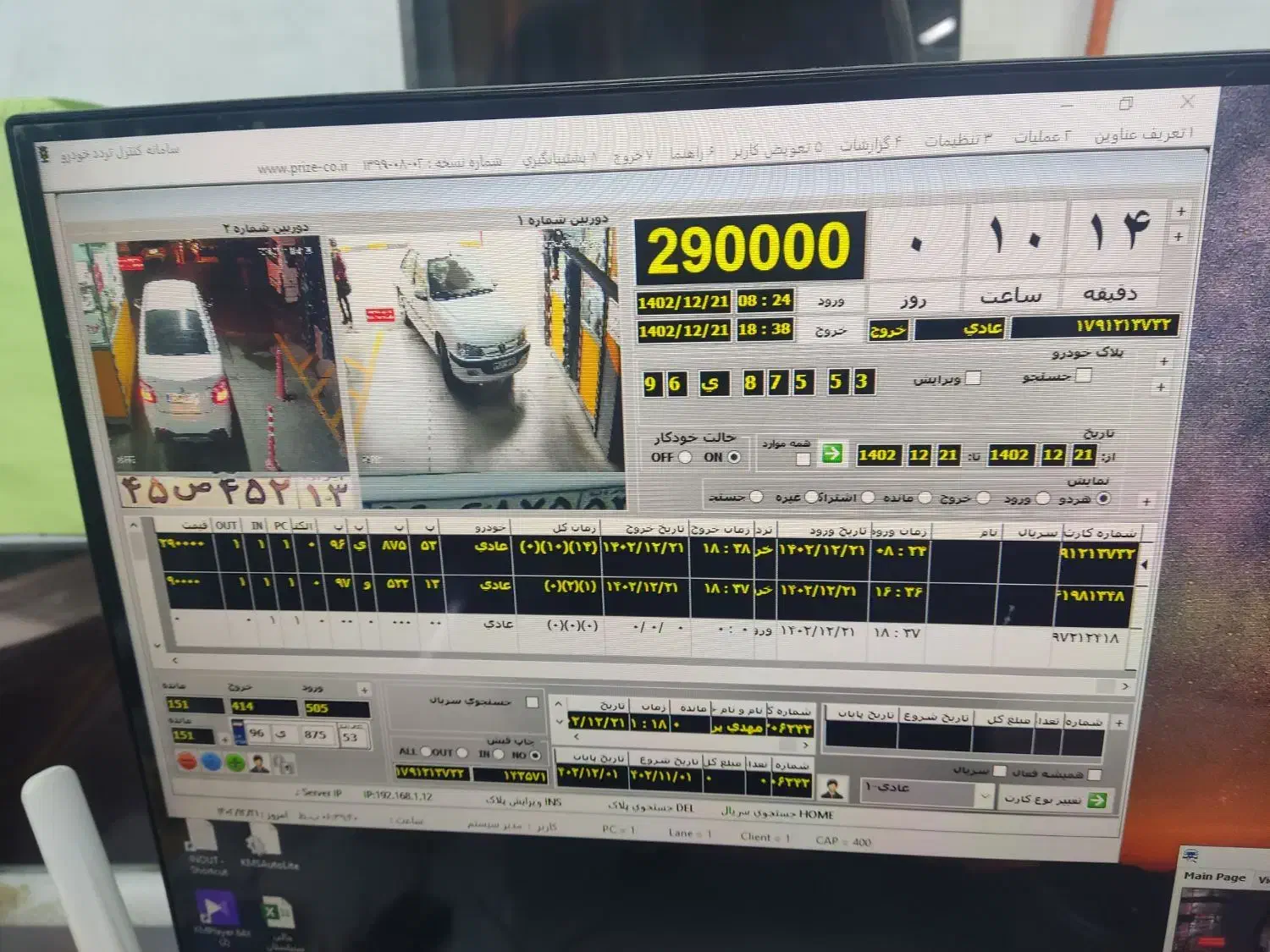Select the «اشتراک» display radio button
1270x952 pixels.
(868, 498)
